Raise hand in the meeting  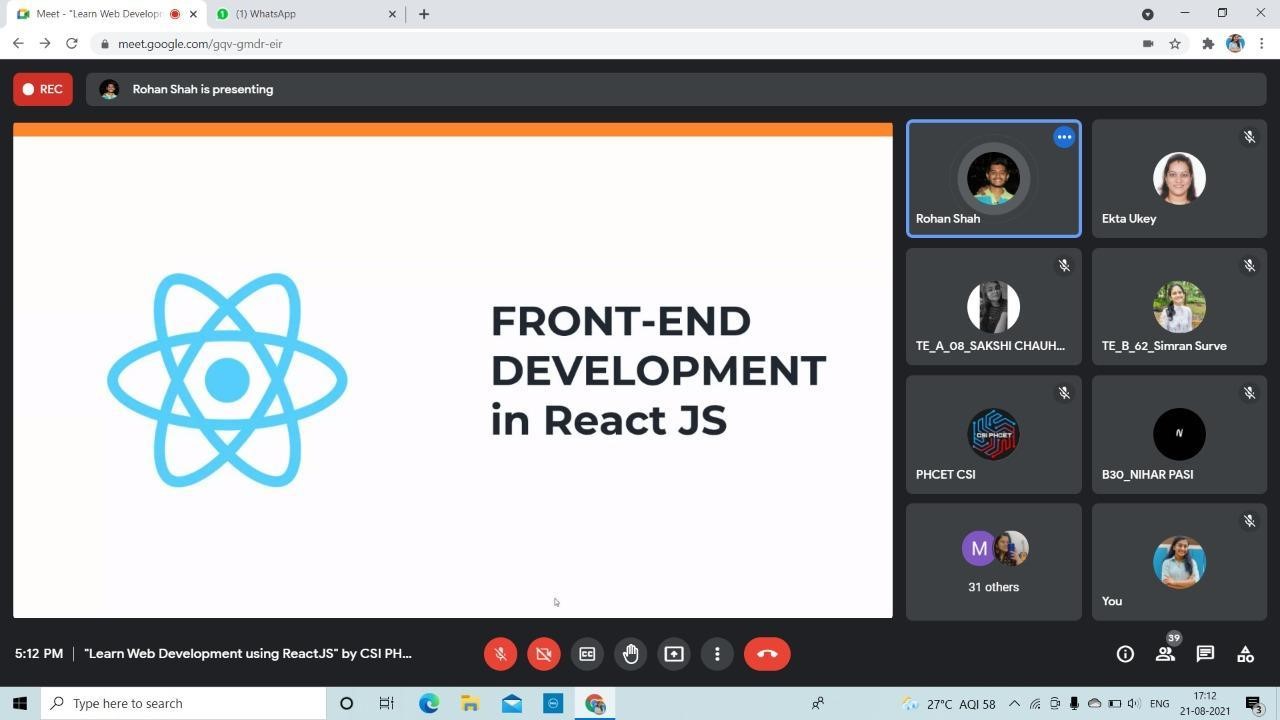[630, 654]
